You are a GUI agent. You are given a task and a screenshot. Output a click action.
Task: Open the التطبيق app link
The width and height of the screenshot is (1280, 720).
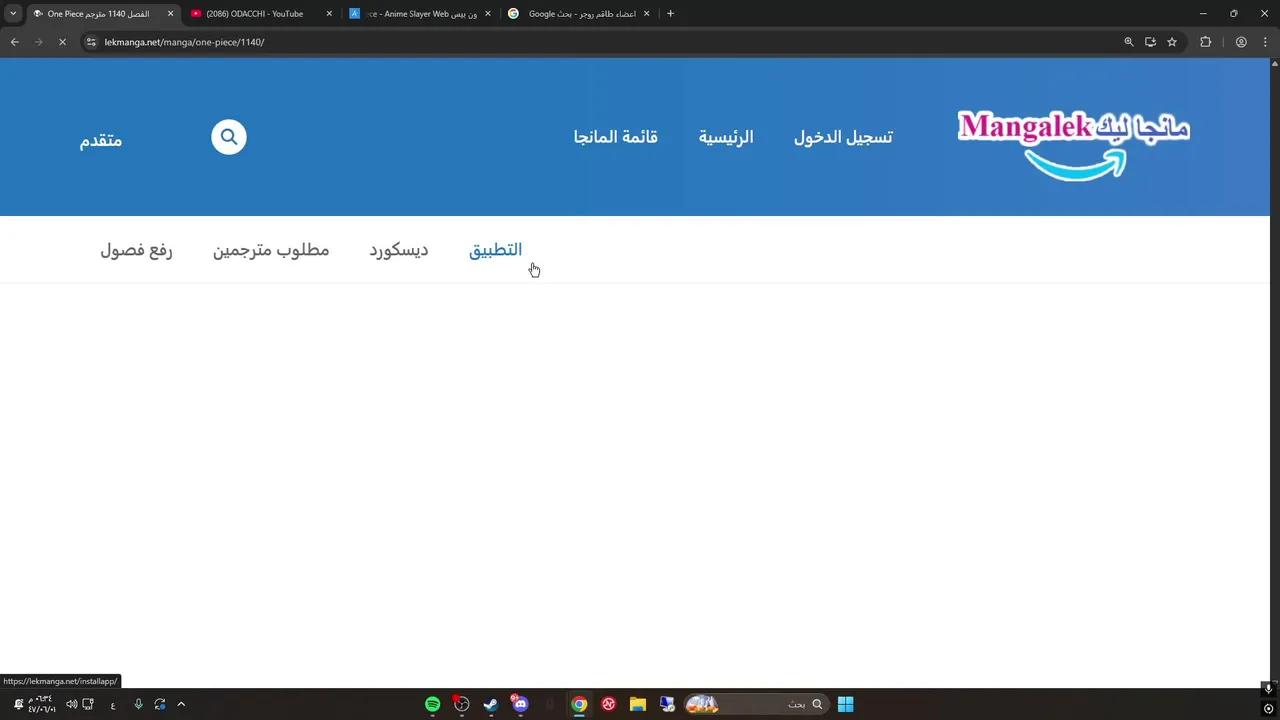tap(496, 250)
